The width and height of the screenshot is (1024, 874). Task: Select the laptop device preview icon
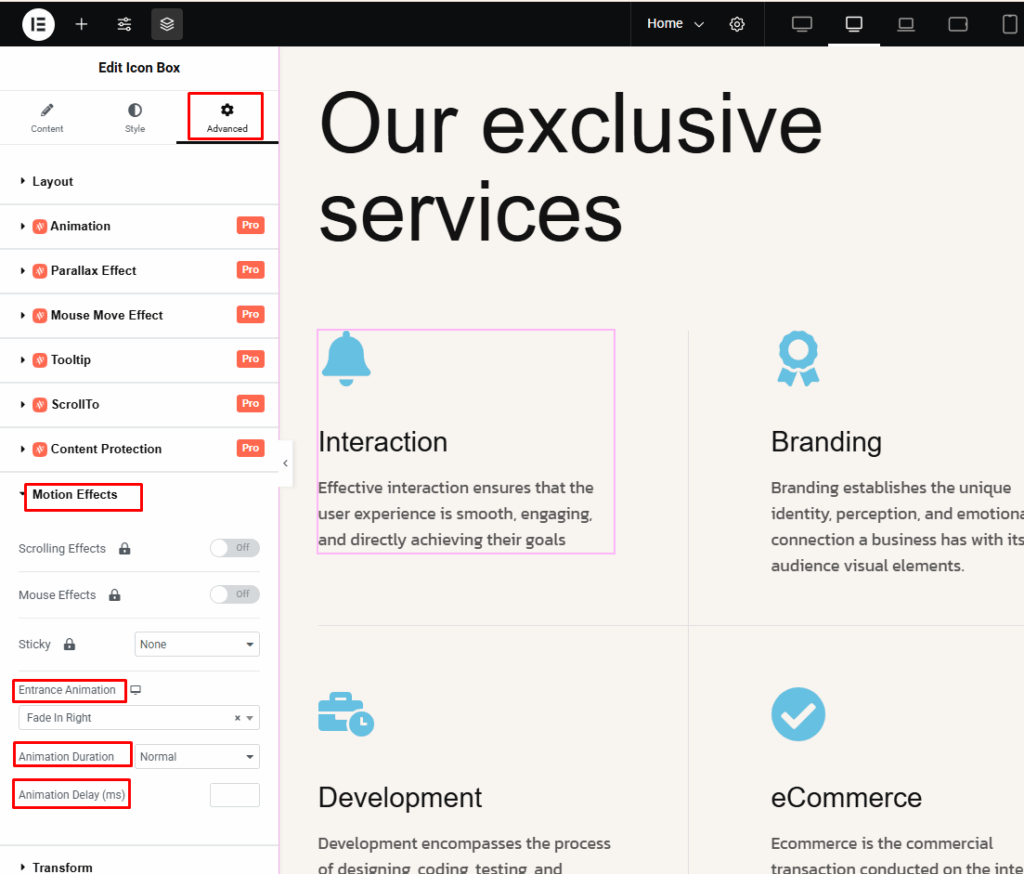tap(906, 24)
